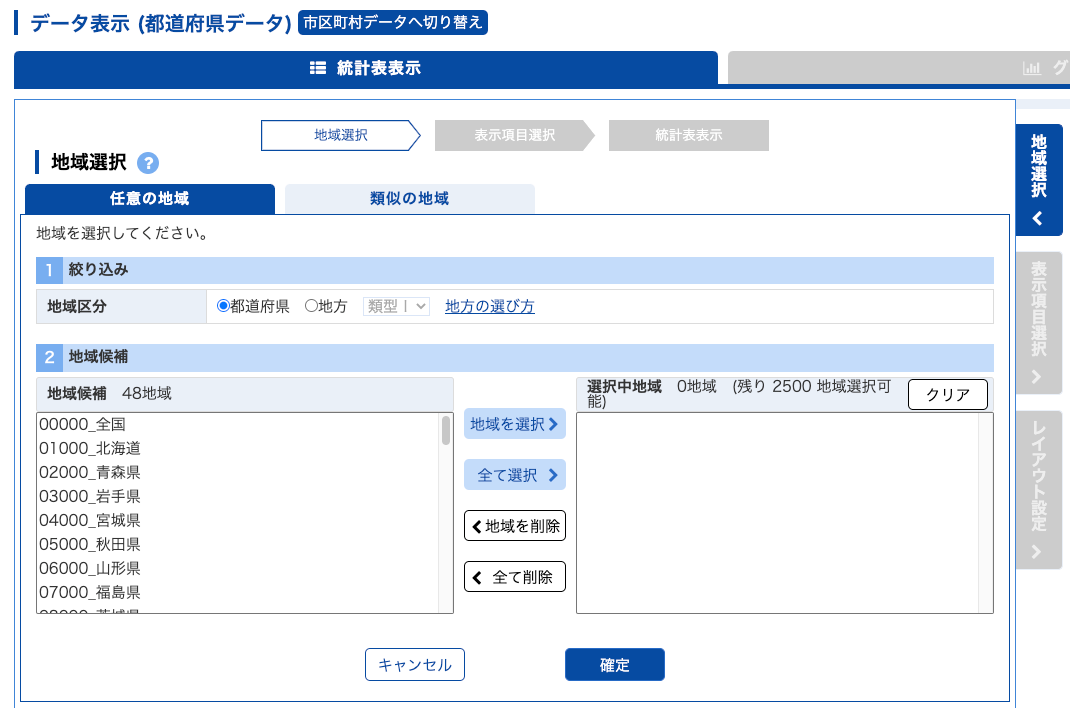Click the 確定 confirm button
The width and height of the screenshot is (1070, 708).
[614, 665]
